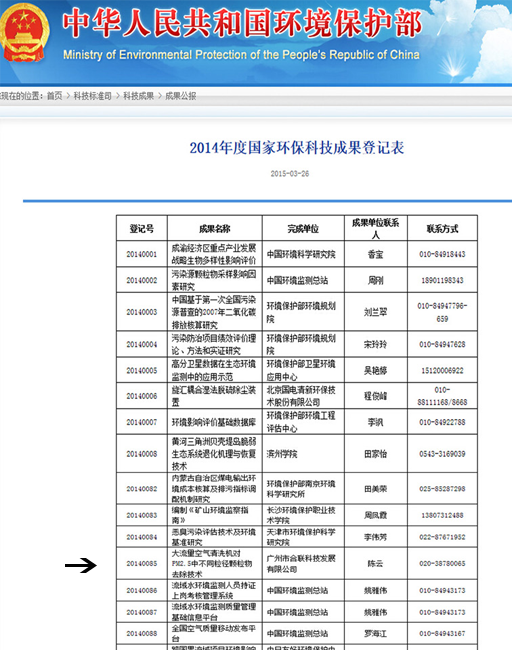512x650 pixels.
Task: Click 环境影响评价基础数据库 result name
Action: (214, 422)
